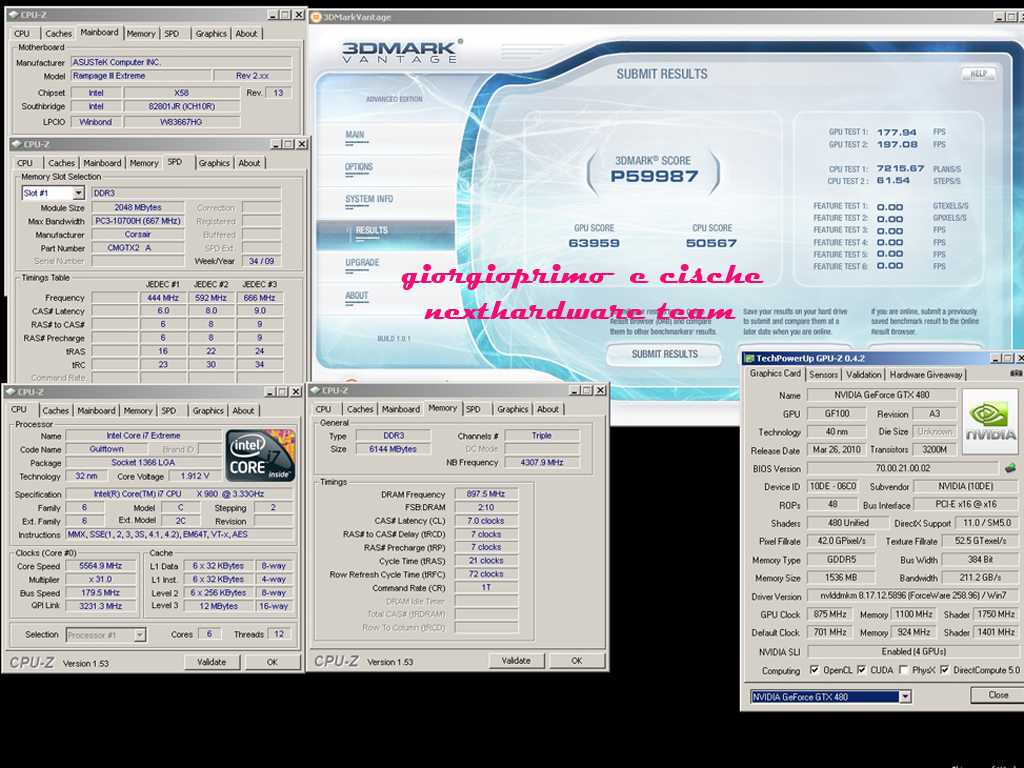Click OK in the Memory timings CPU-Z window

[x=577, y=661]
